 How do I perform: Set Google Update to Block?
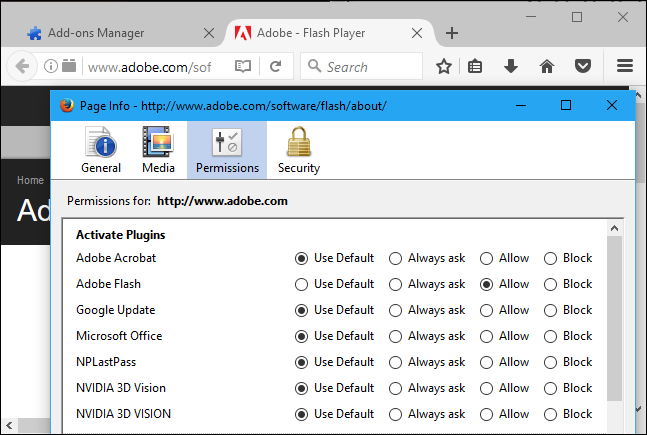click(x=550, y=310)
